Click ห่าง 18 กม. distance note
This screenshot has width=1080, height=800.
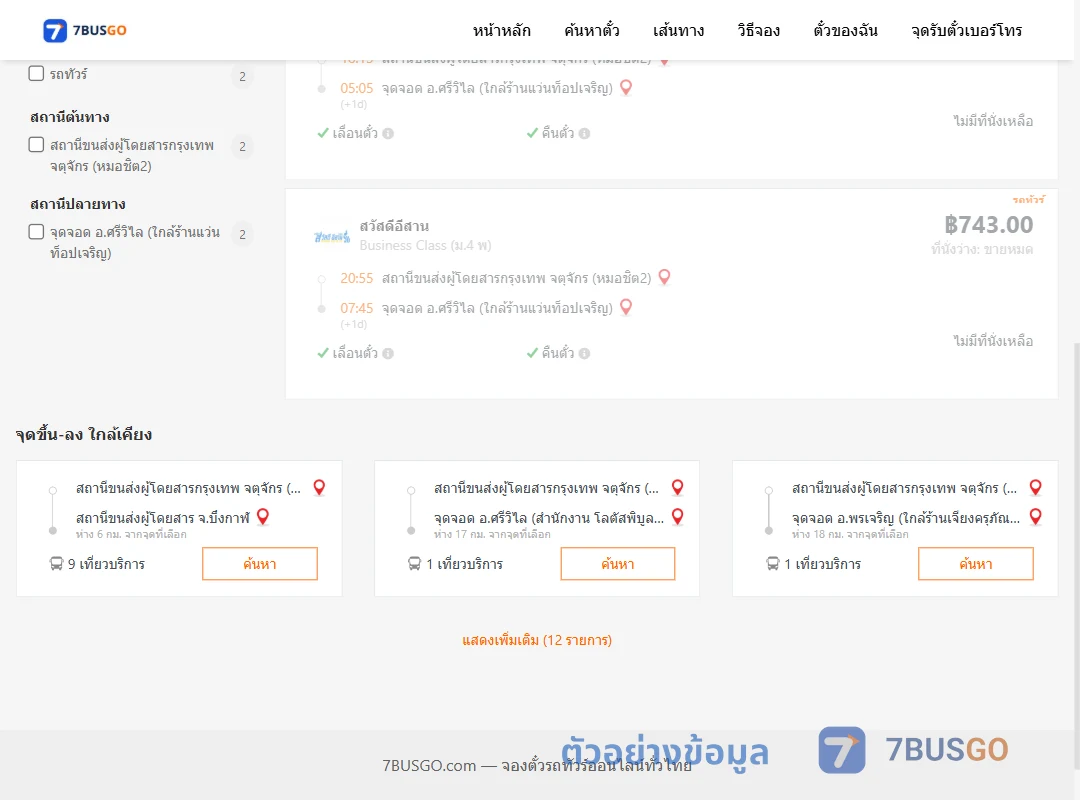pos(850,534)
